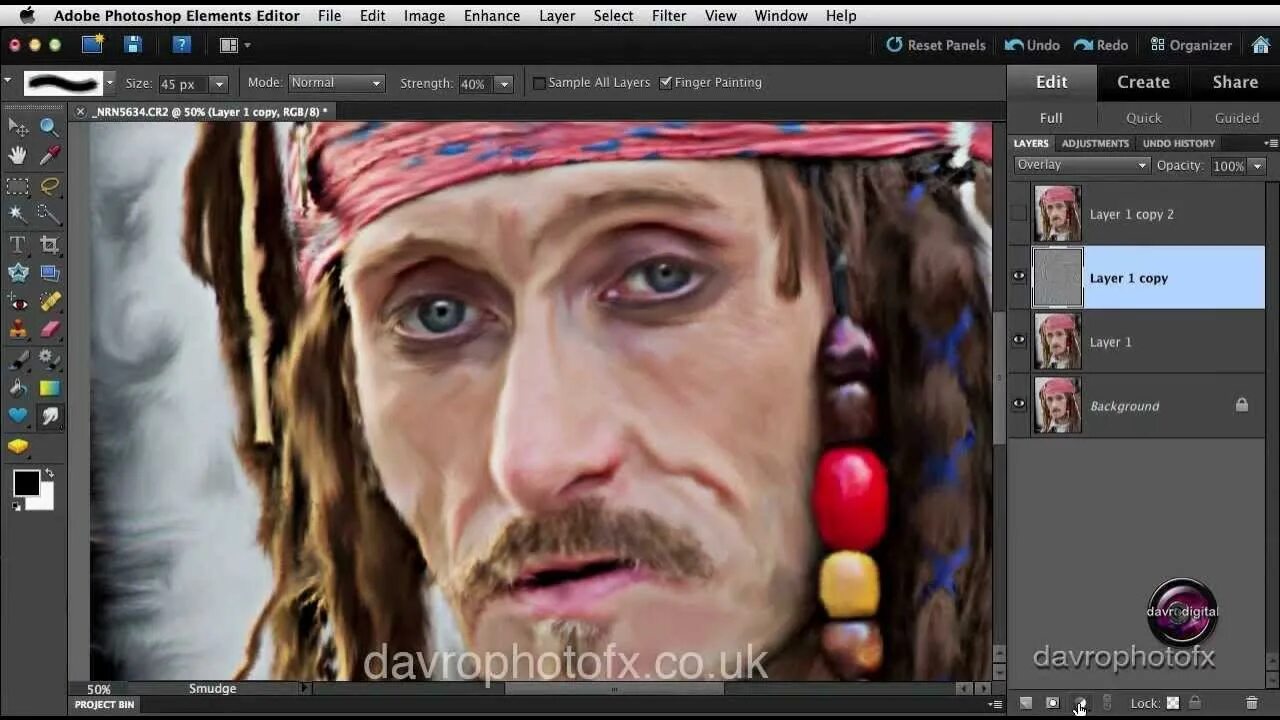The image size is (1280, 720).
Task: Open the Enhance menu
Action: point(492,15)
